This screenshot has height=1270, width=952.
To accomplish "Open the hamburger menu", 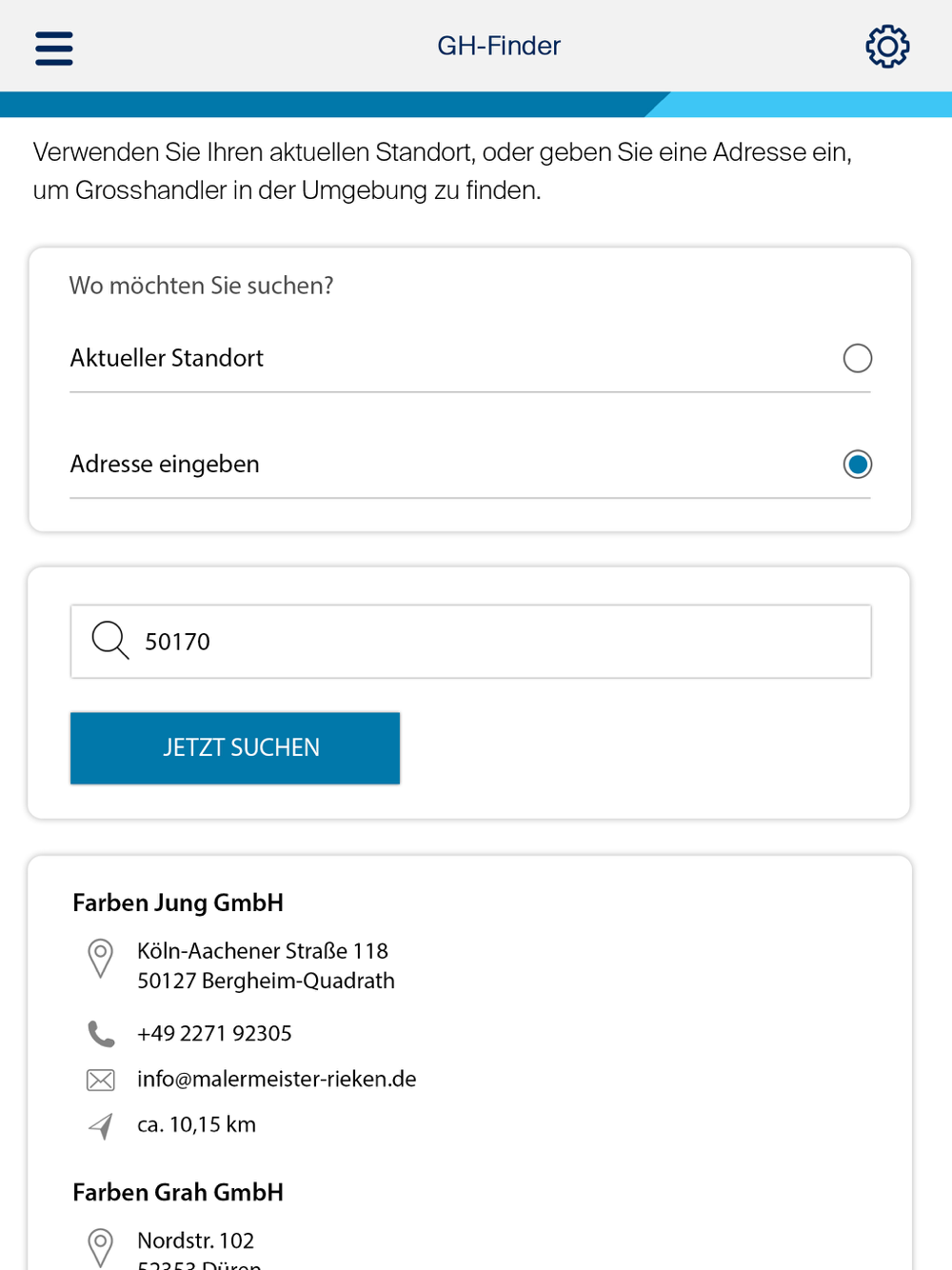I will [54, 48].
